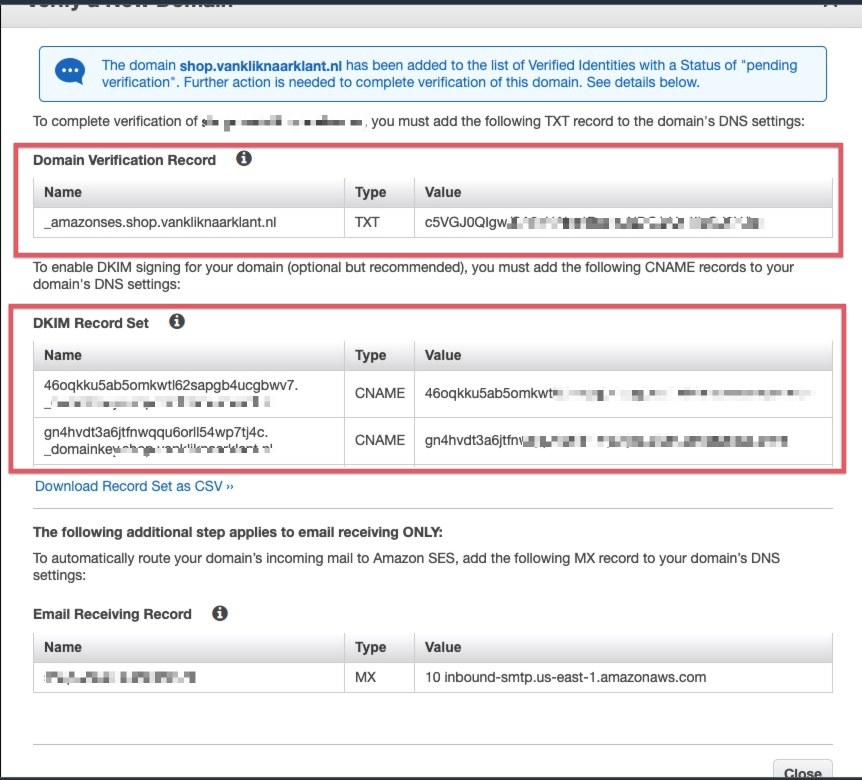Select blurred name cell in Email Receiving table
Viewport: 862px width, 780px height.
click(x=120, y=677)
